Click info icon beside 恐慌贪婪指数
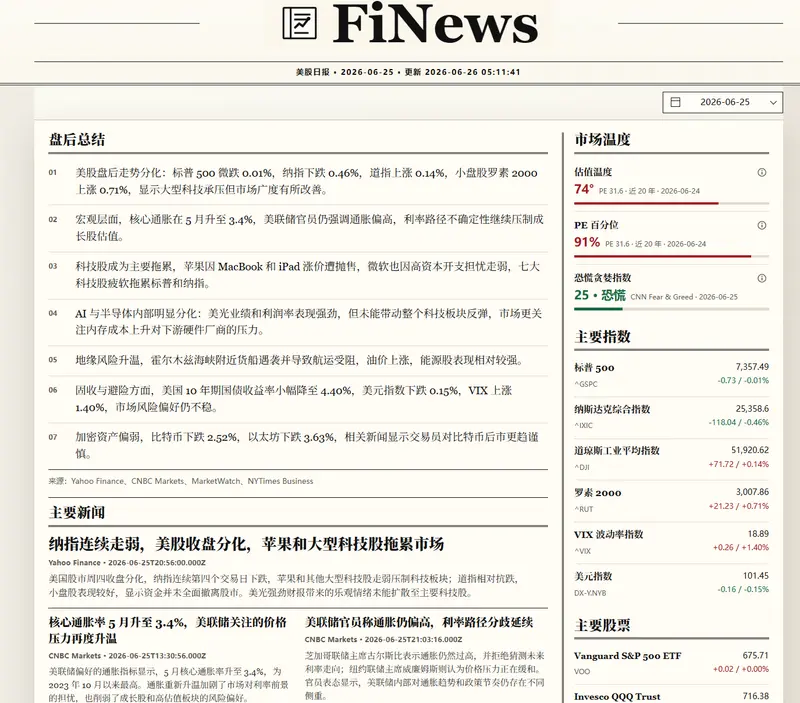800x703 pixels. (762, 278)
